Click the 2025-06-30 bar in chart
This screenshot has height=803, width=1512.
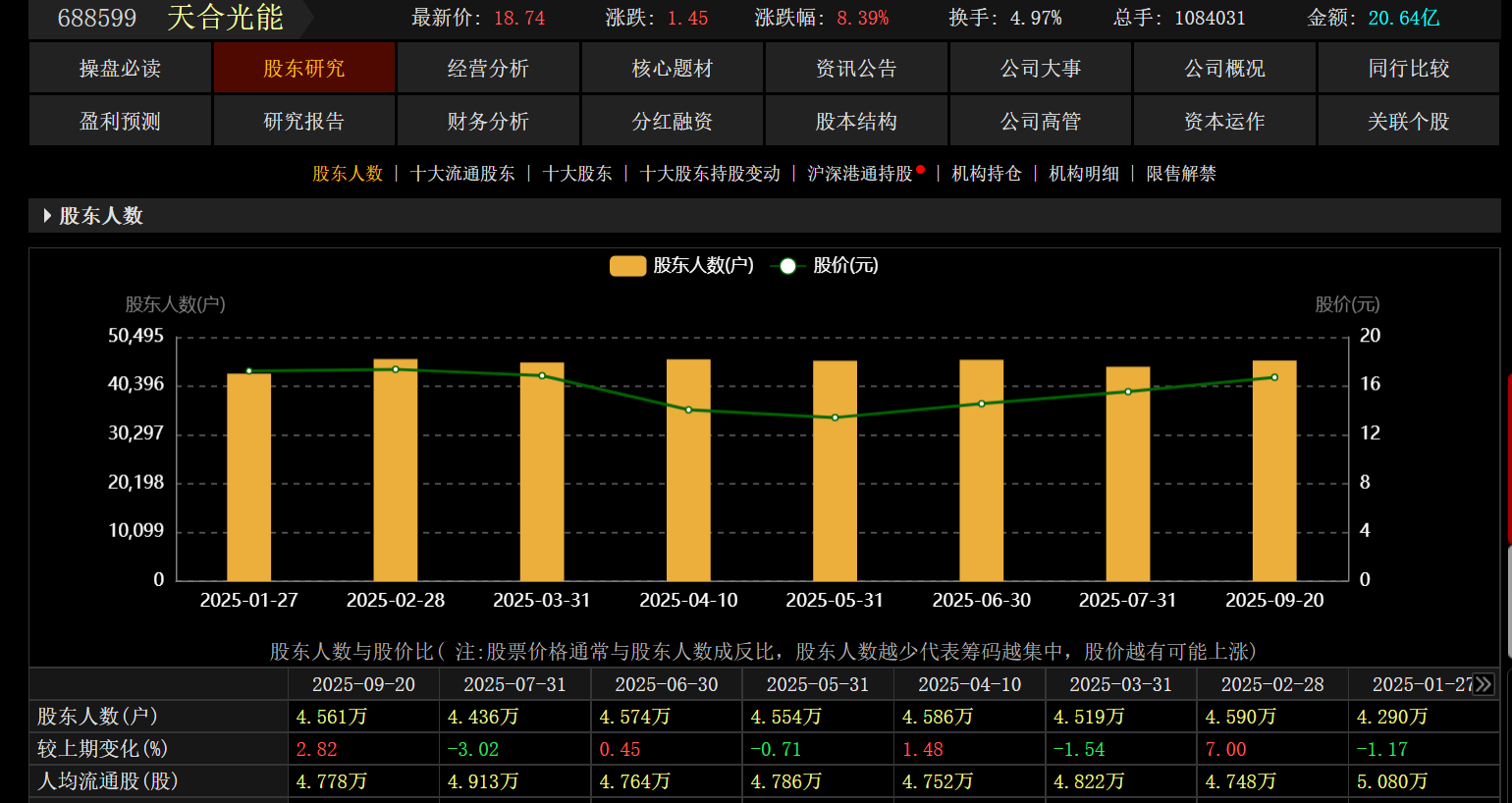(x=982, y=470)
